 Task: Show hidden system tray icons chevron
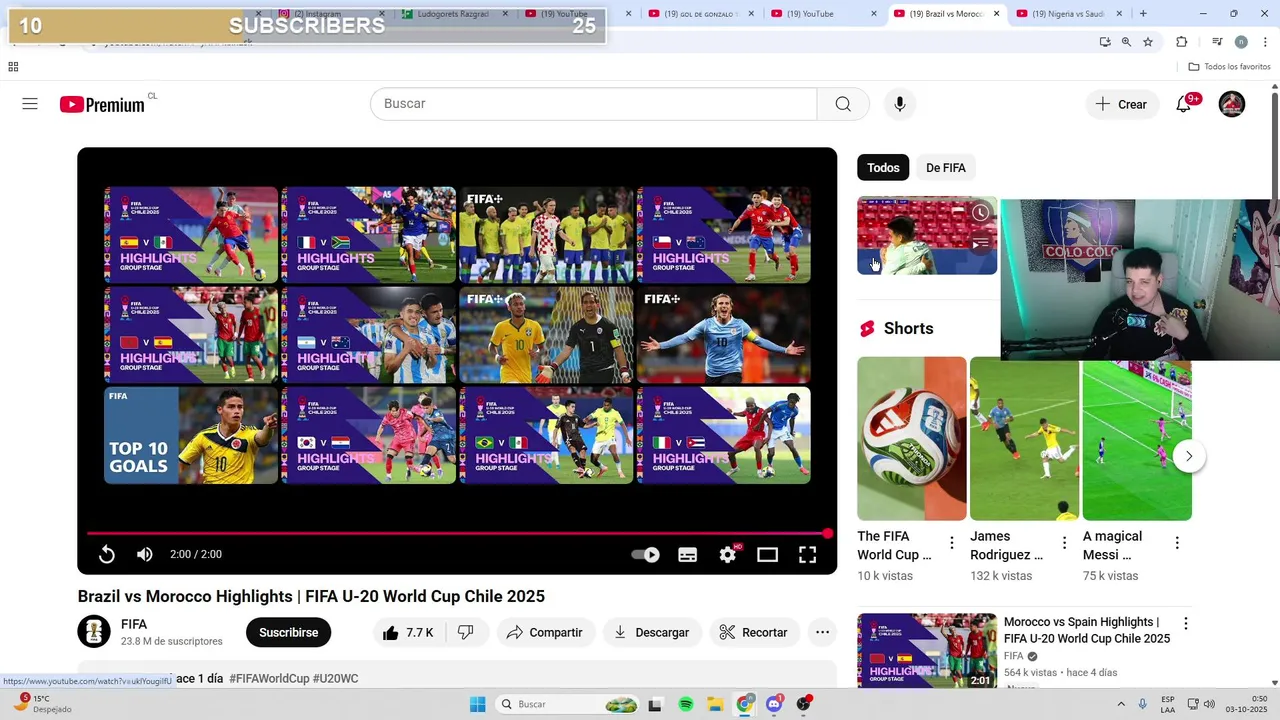point(1121,704)
